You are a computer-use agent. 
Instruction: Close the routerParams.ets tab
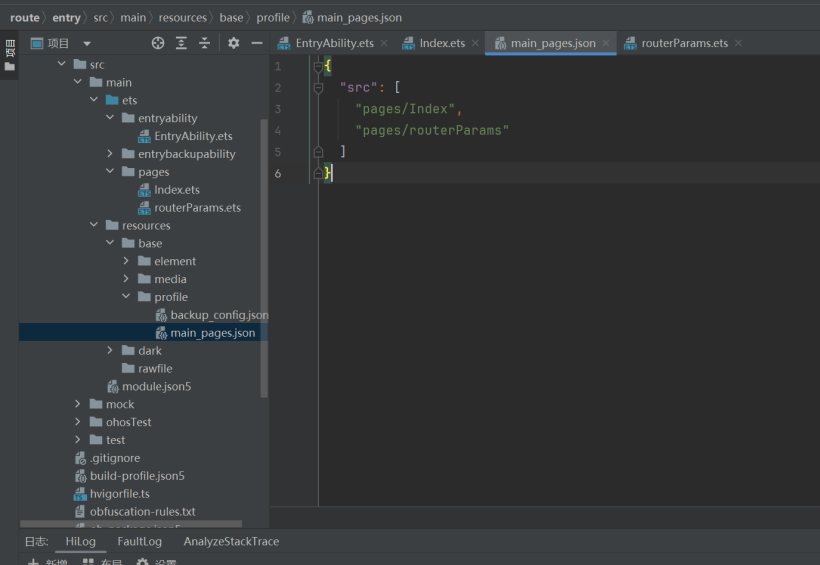738,43
